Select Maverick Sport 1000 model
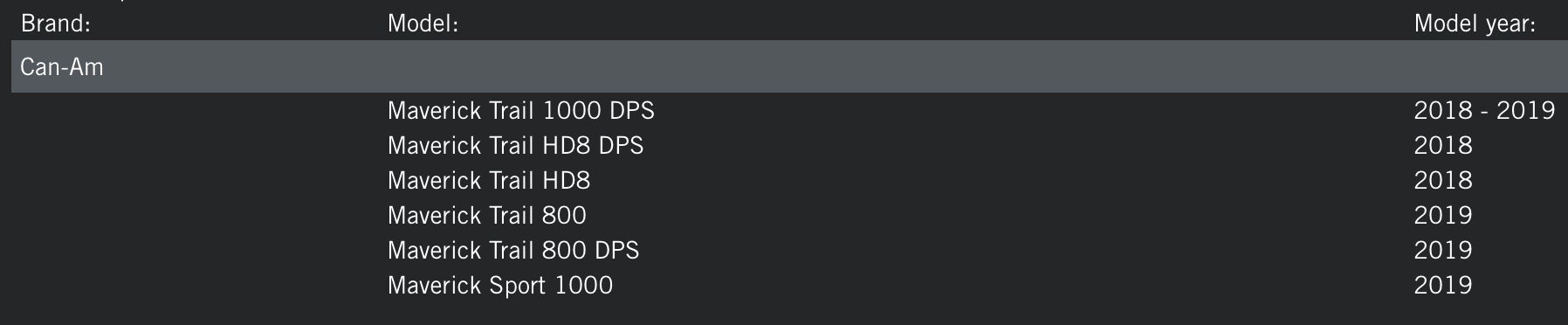This screenshot has height=325, width=1568. click(x=500, y=285)
